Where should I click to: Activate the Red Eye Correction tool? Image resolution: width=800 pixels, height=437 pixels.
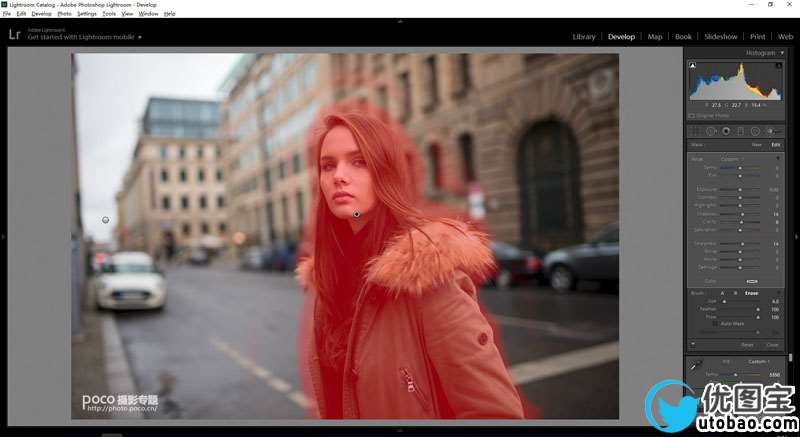click(726, 131)
